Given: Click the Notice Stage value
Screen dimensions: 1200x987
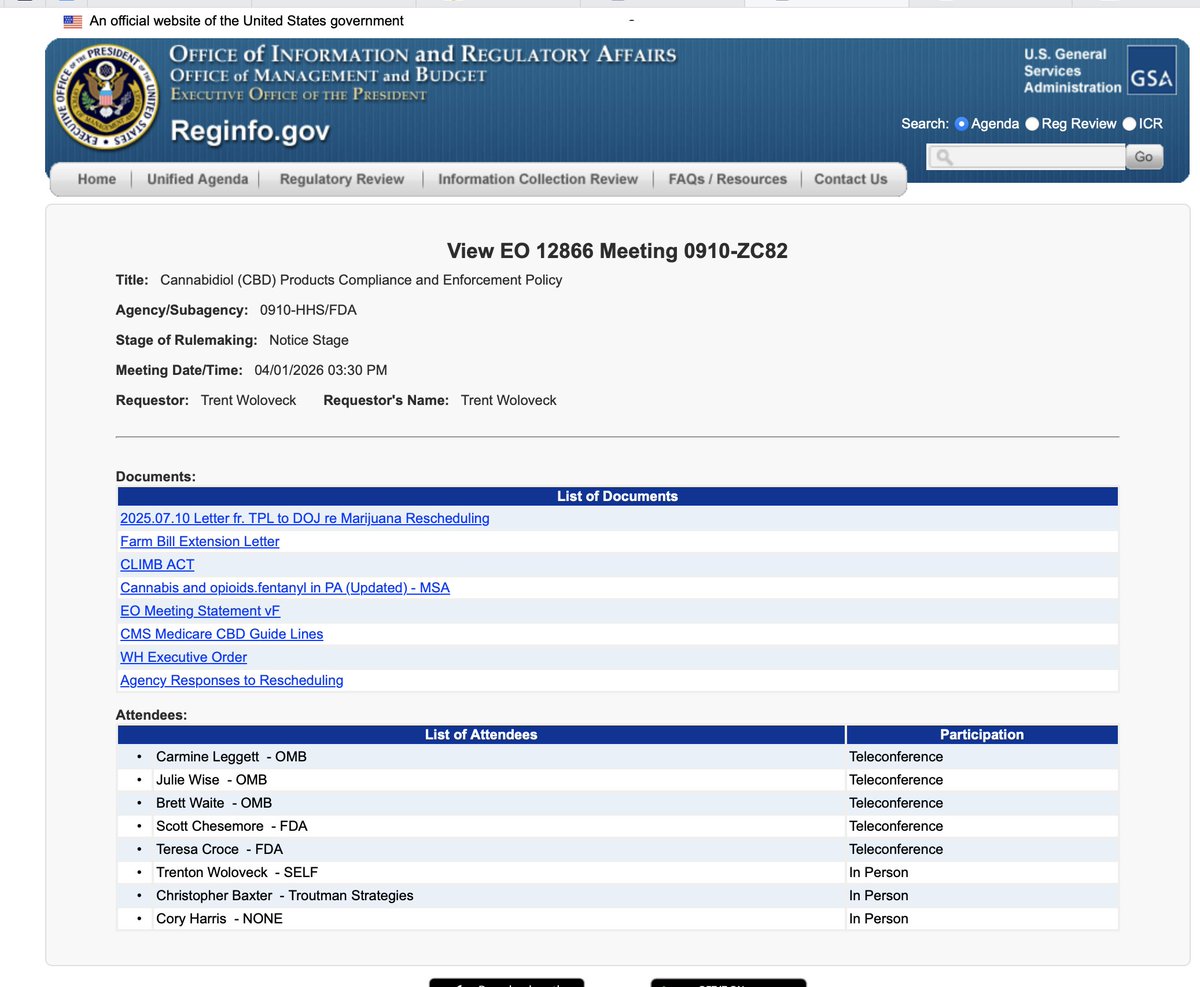Looking at the screenshot, I should 309,340.
